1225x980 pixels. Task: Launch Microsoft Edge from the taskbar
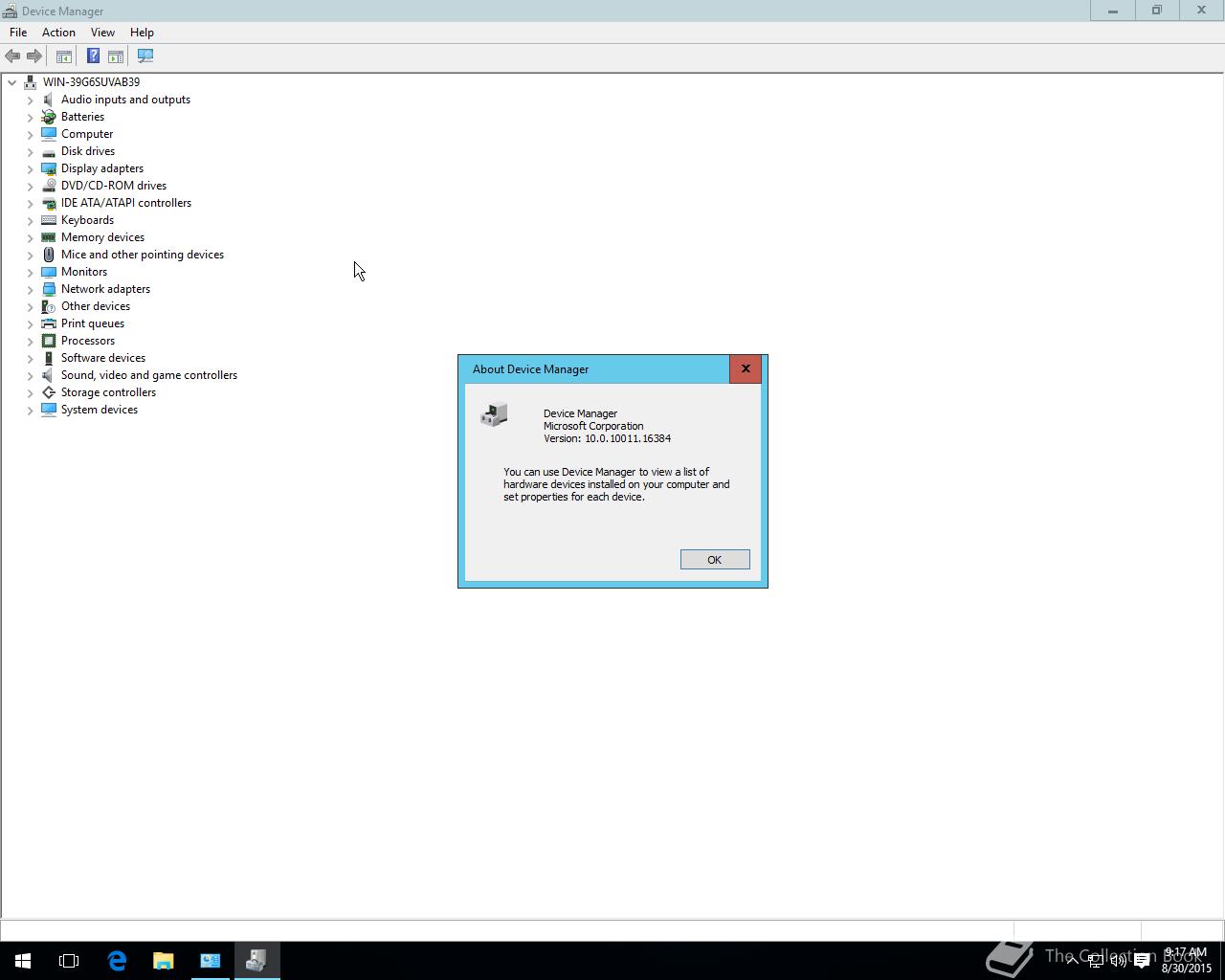(117, 961)
